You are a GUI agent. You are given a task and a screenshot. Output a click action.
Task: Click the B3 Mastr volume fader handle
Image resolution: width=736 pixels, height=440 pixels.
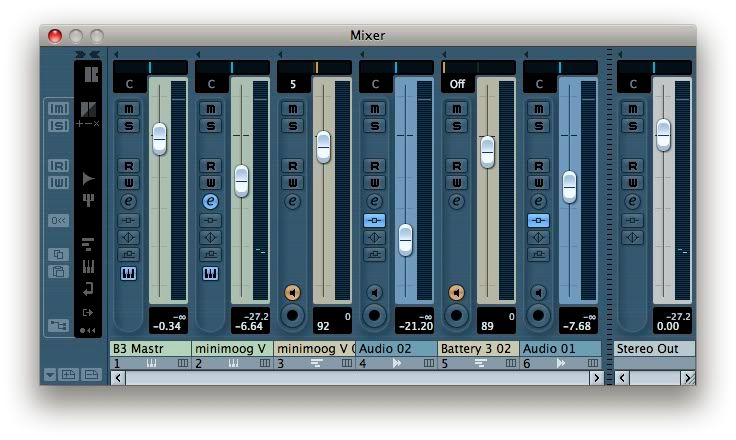tap(160, 139)
